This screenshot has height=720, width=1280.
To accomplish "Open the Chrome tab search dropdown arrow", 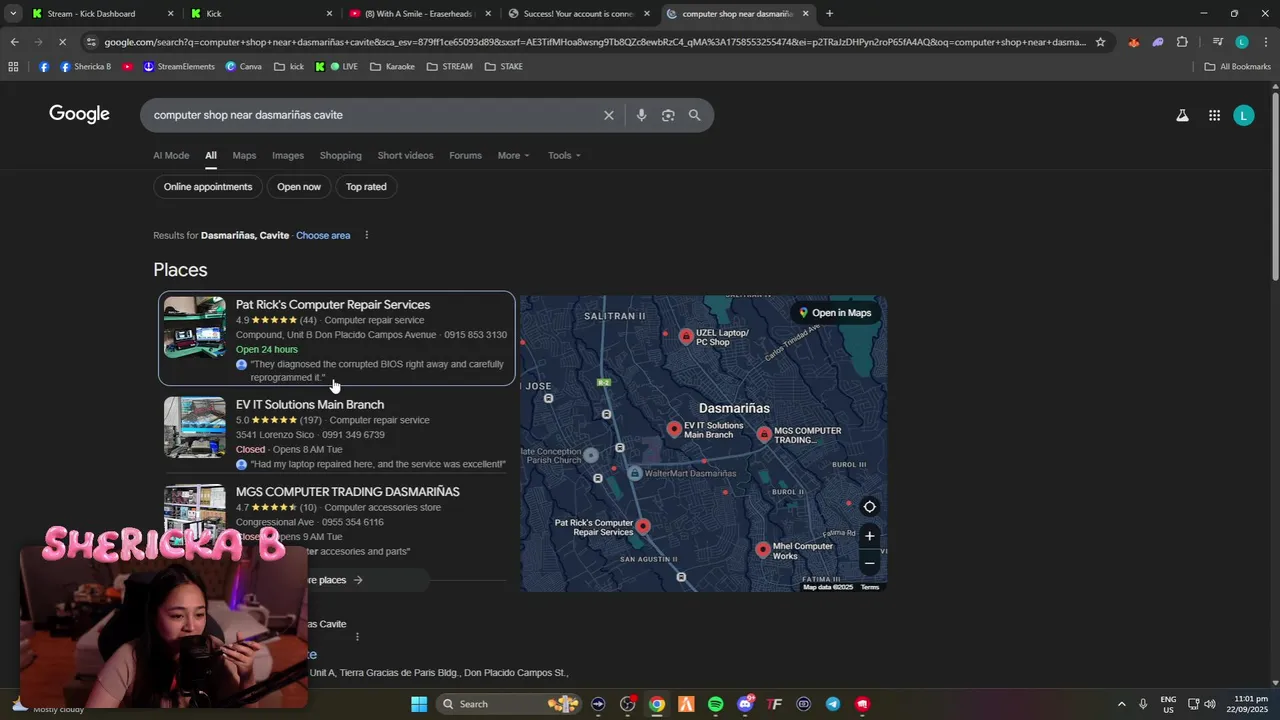I will tap(12, 14).
